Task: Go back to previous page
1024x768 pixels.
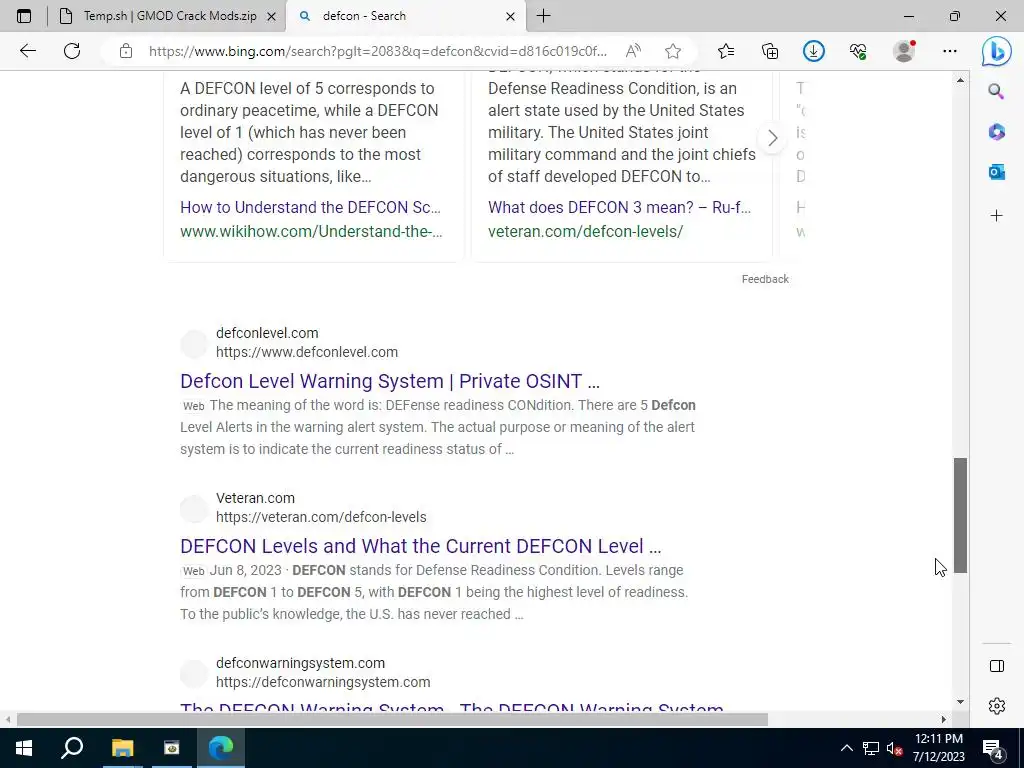Action: [x=27, y=51]
